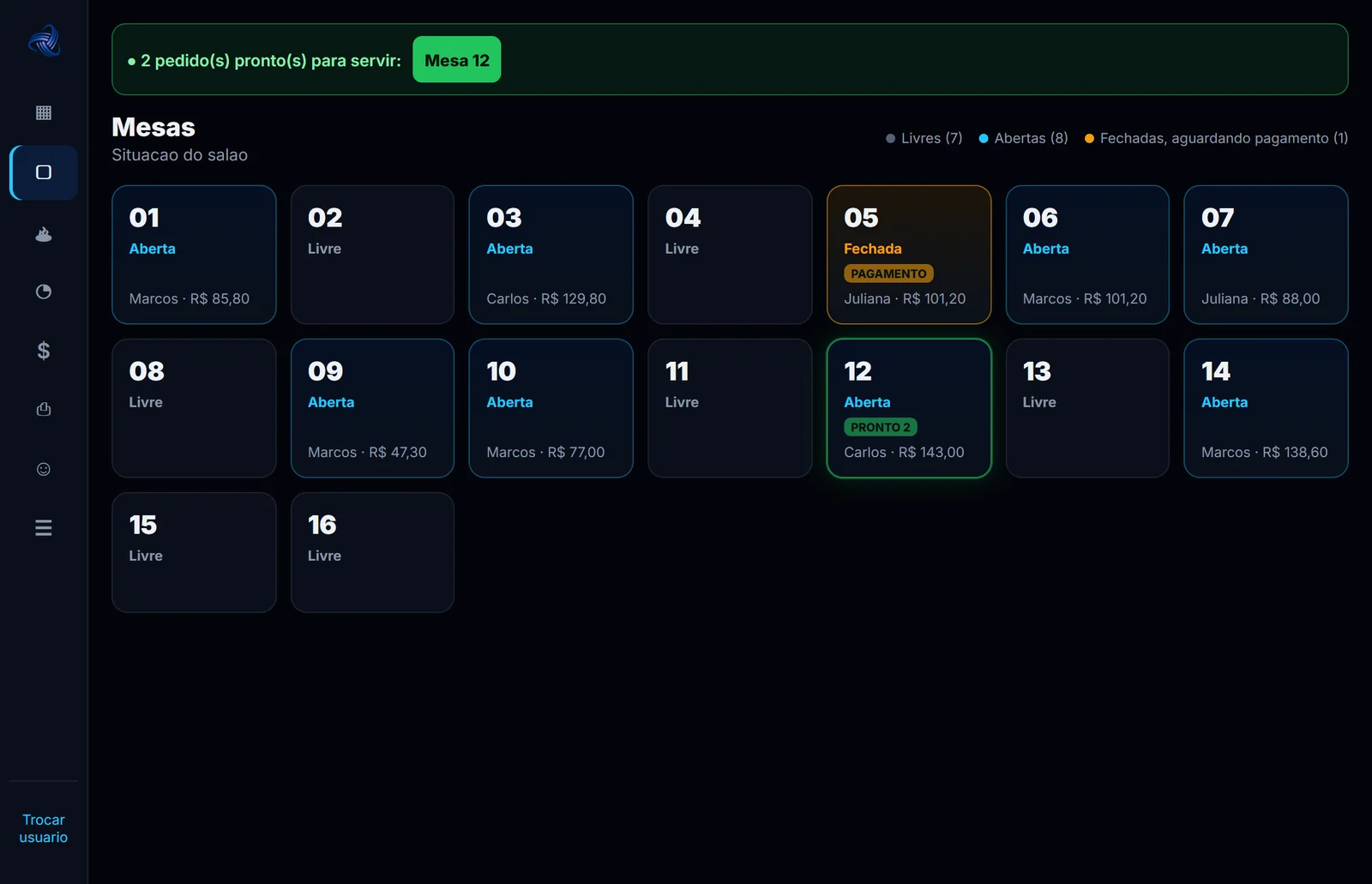Open free table 02 card
The width and height of the screenshot is (1372, 884).
point(372,255)
